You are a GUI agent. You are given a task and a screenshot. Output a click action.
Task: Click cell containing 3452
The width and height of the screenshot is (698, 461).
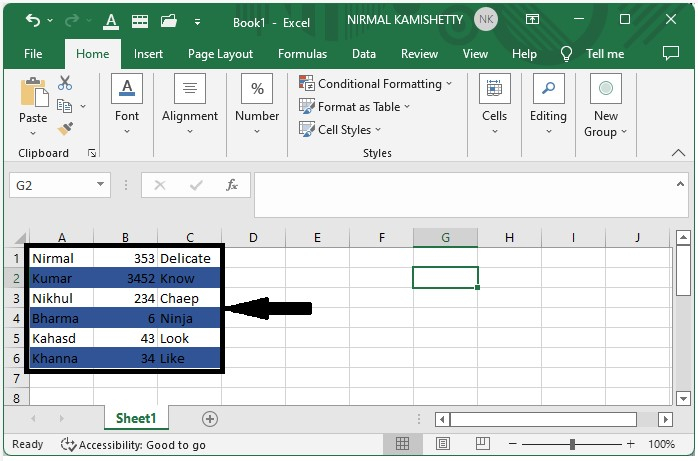(126, 279)
